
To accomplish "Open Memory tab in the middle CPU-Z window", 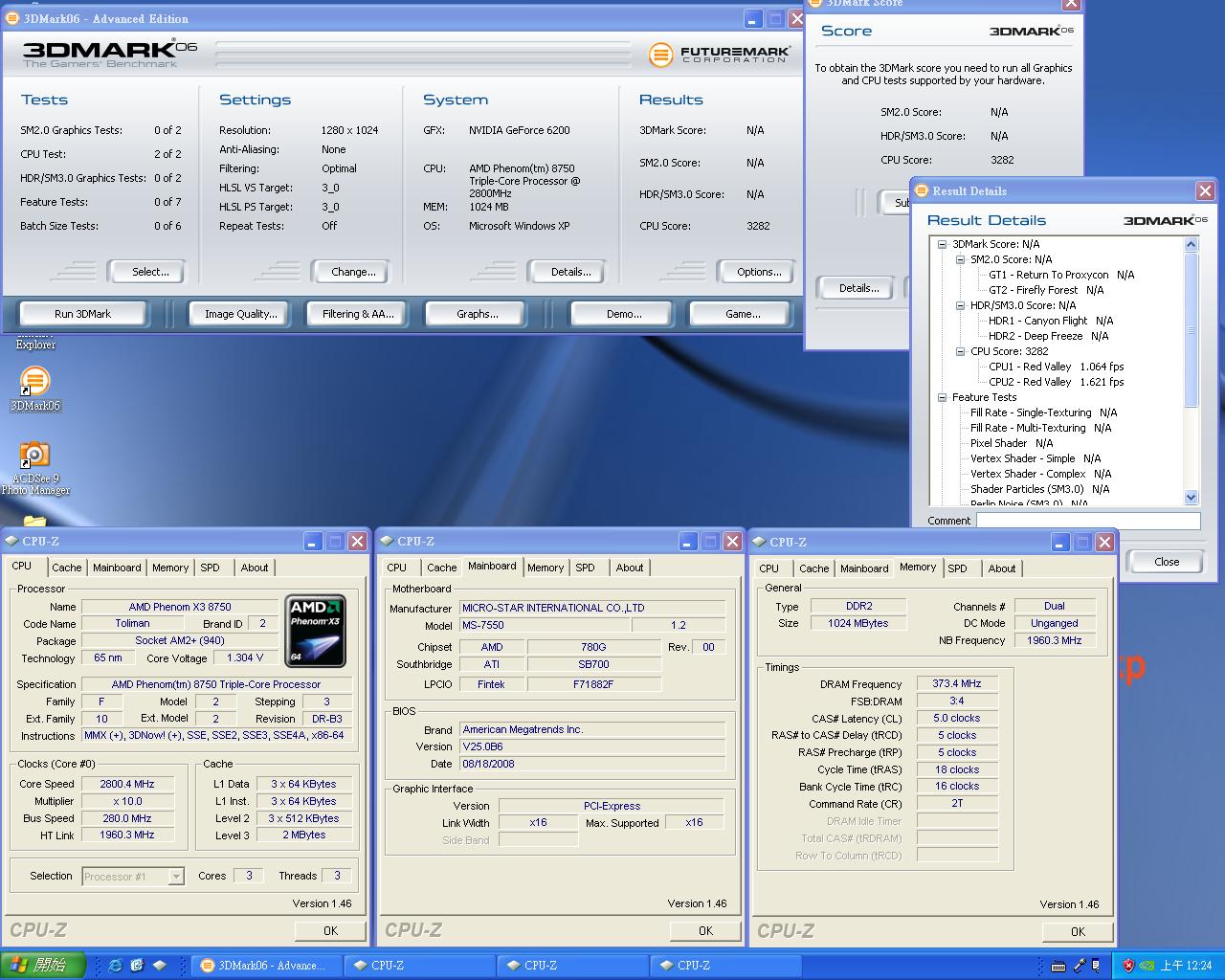I will point(546,568).
